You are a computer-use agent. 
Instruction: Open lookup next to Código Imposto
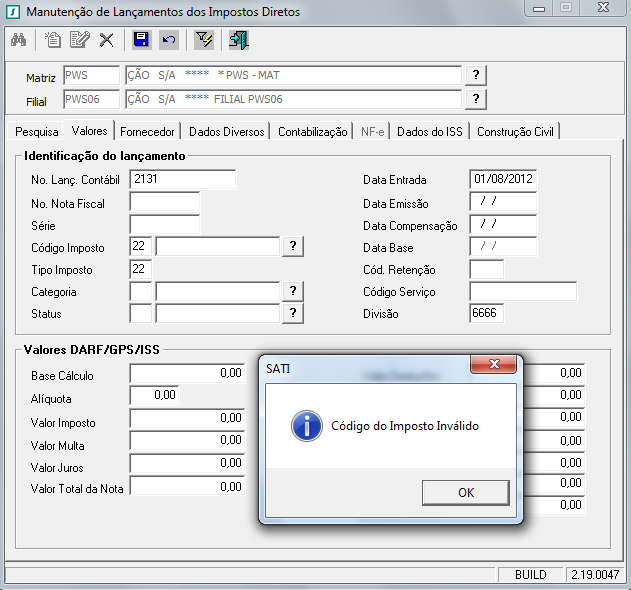(x=293, y=246)
